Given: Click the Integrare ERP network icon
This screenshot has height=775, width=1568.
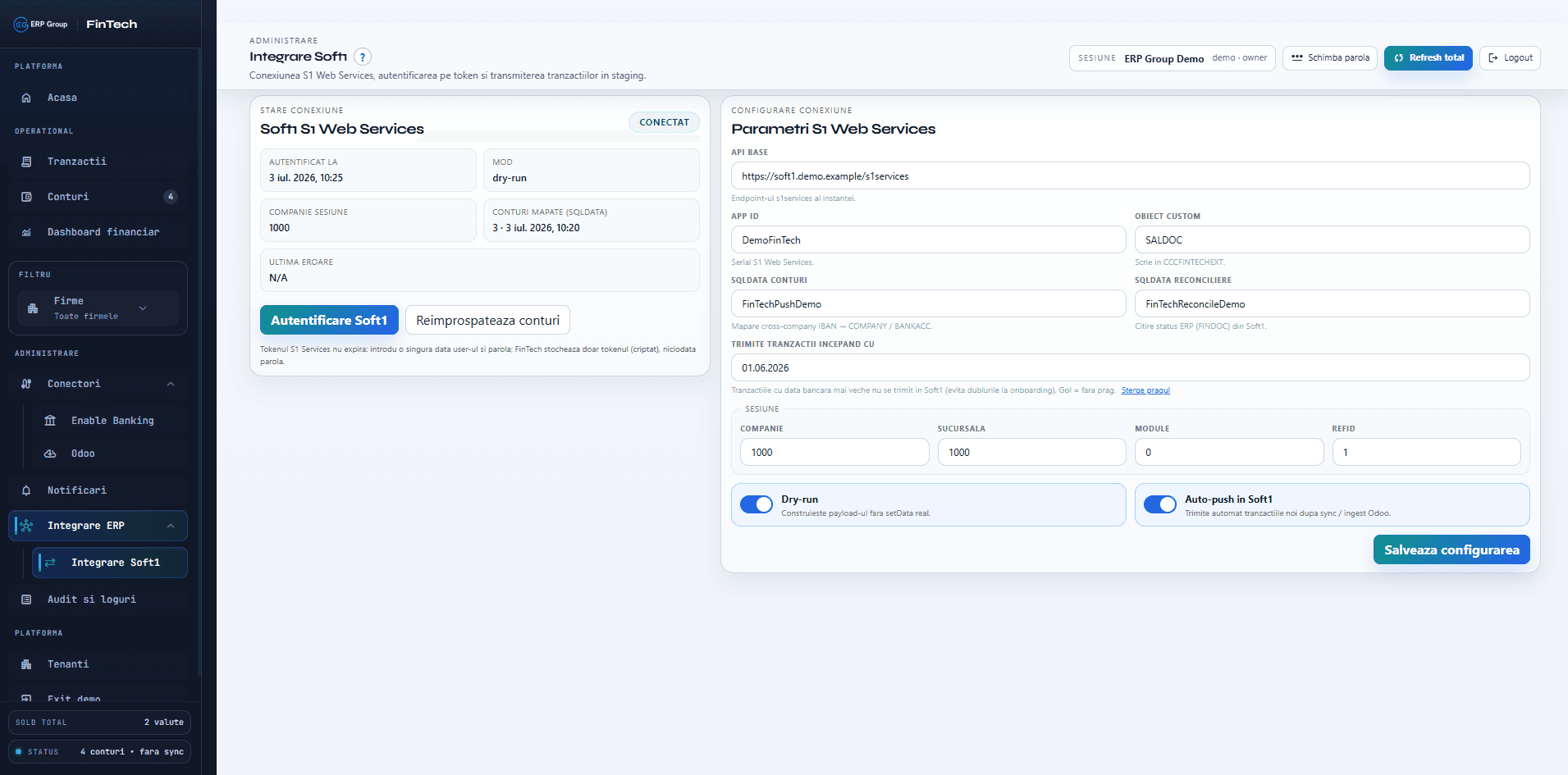Looking at the screenshot, I should click(26, 526).
